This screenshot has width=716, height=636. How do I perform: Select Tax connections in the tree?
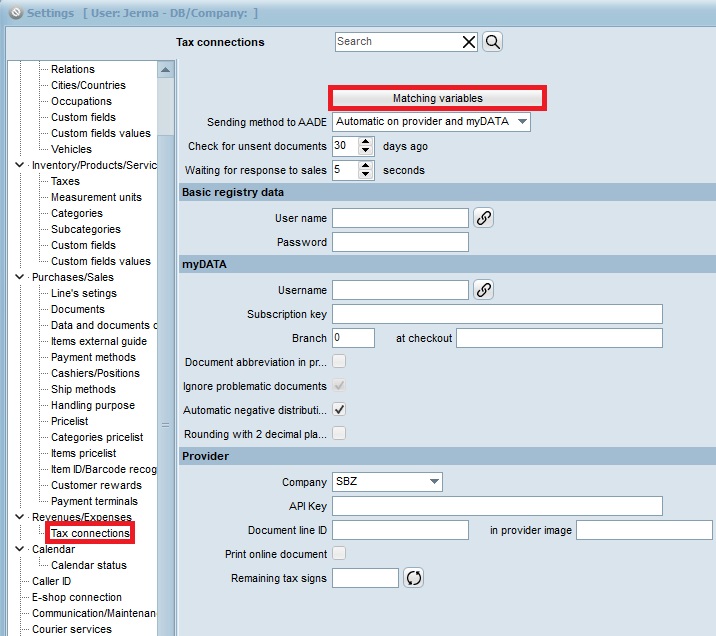[90, 533]
